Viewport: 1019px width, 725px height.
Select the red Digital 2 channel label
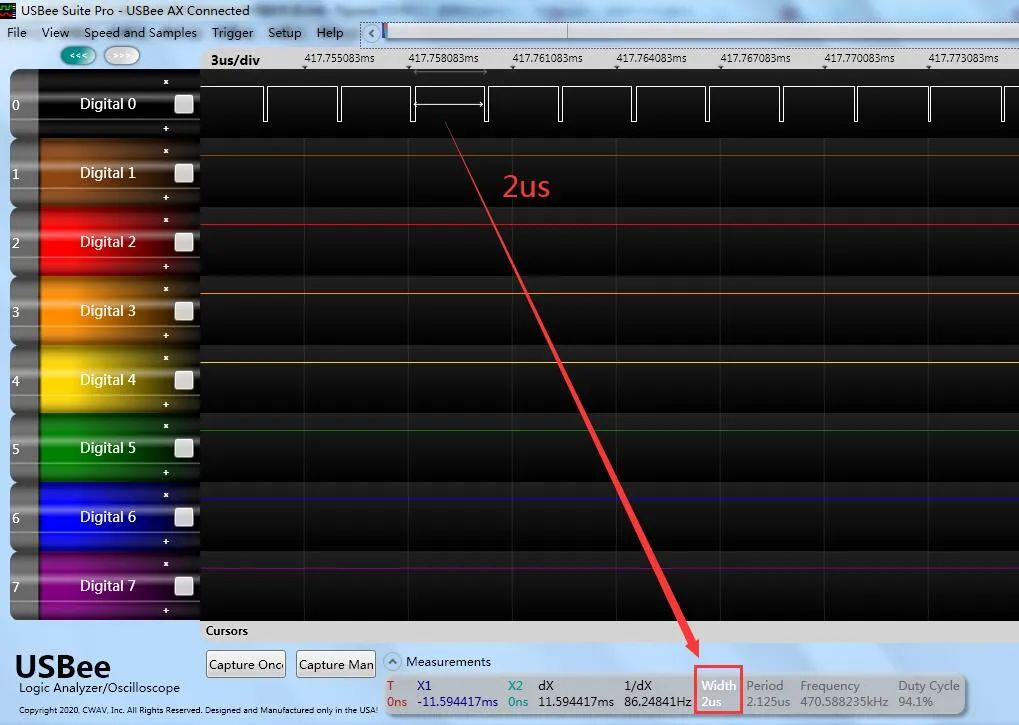[x=108, y=242]
